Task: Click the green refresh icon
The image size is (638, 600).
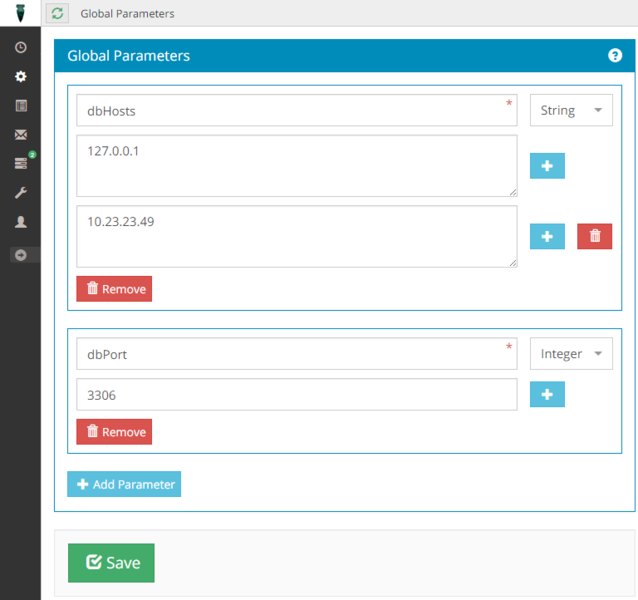Action: (x=57, y=13)
